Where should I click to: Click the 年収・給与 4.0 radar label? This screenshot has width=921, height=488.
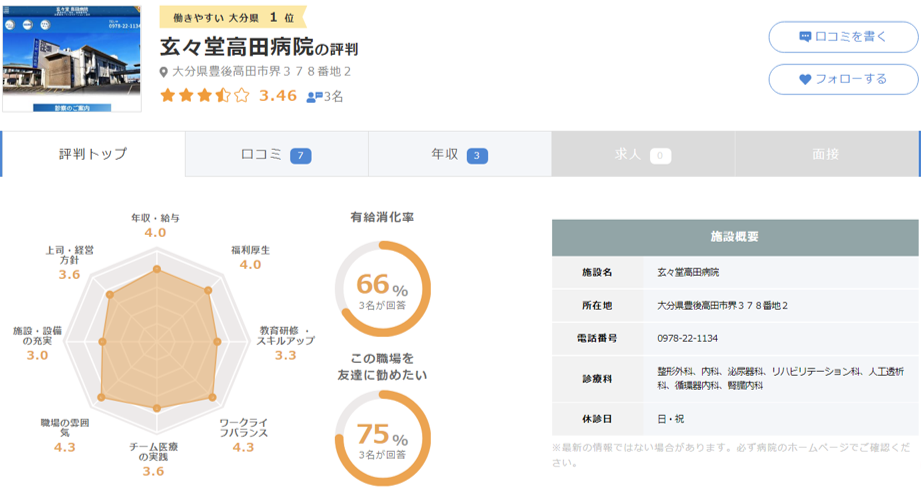click(x=155, y=226)
